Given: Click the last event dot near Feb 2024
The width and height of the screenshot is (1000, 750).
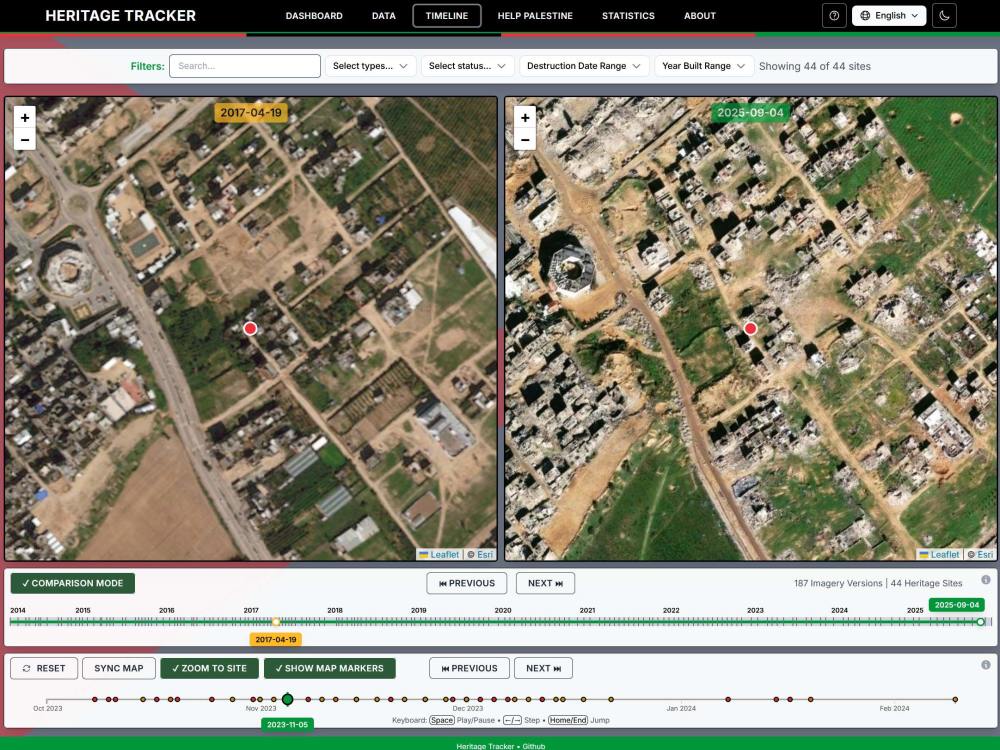Looking at the screenshot, I should [955, 700].
